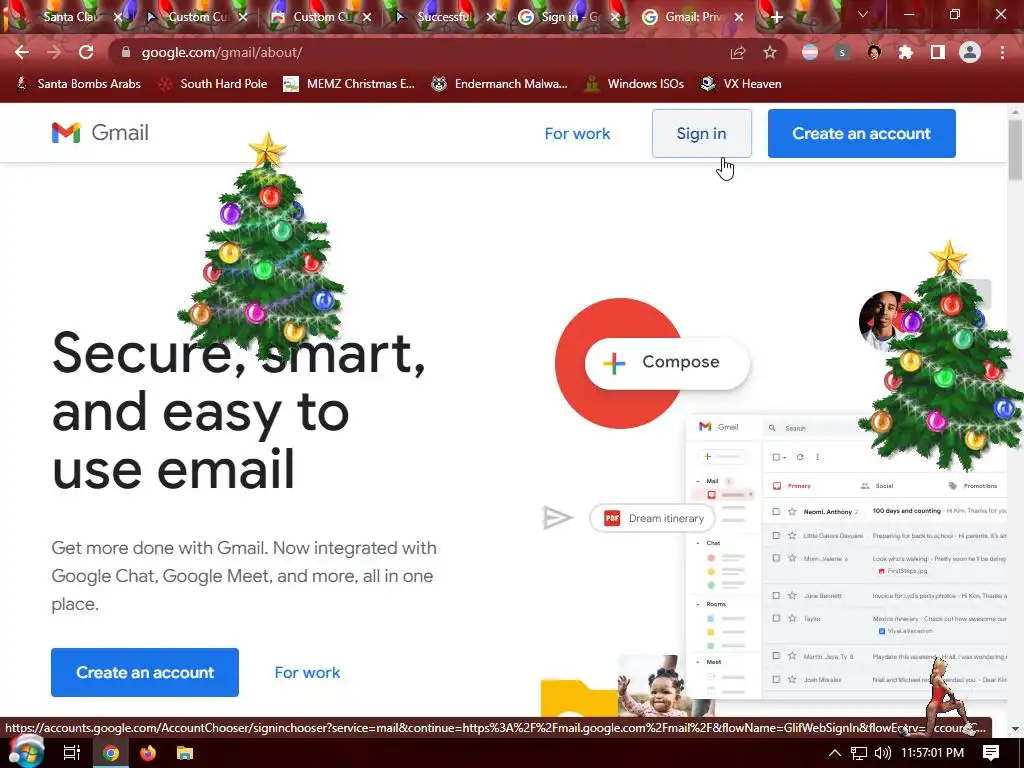
Task: Click the Gmail logo in header
Action: (x=100, y=133)
